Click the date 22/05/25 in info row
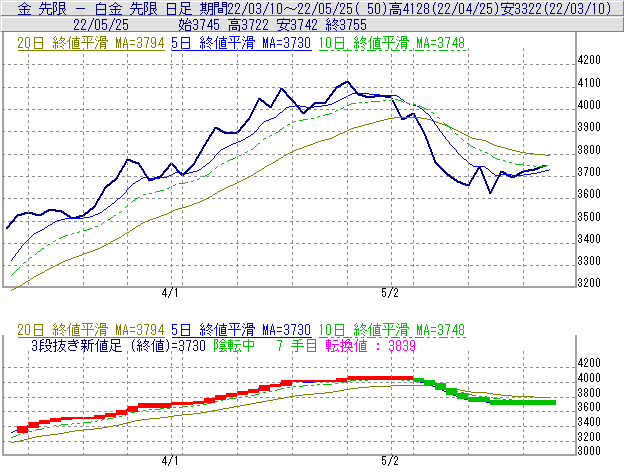 tap(101, 25)
